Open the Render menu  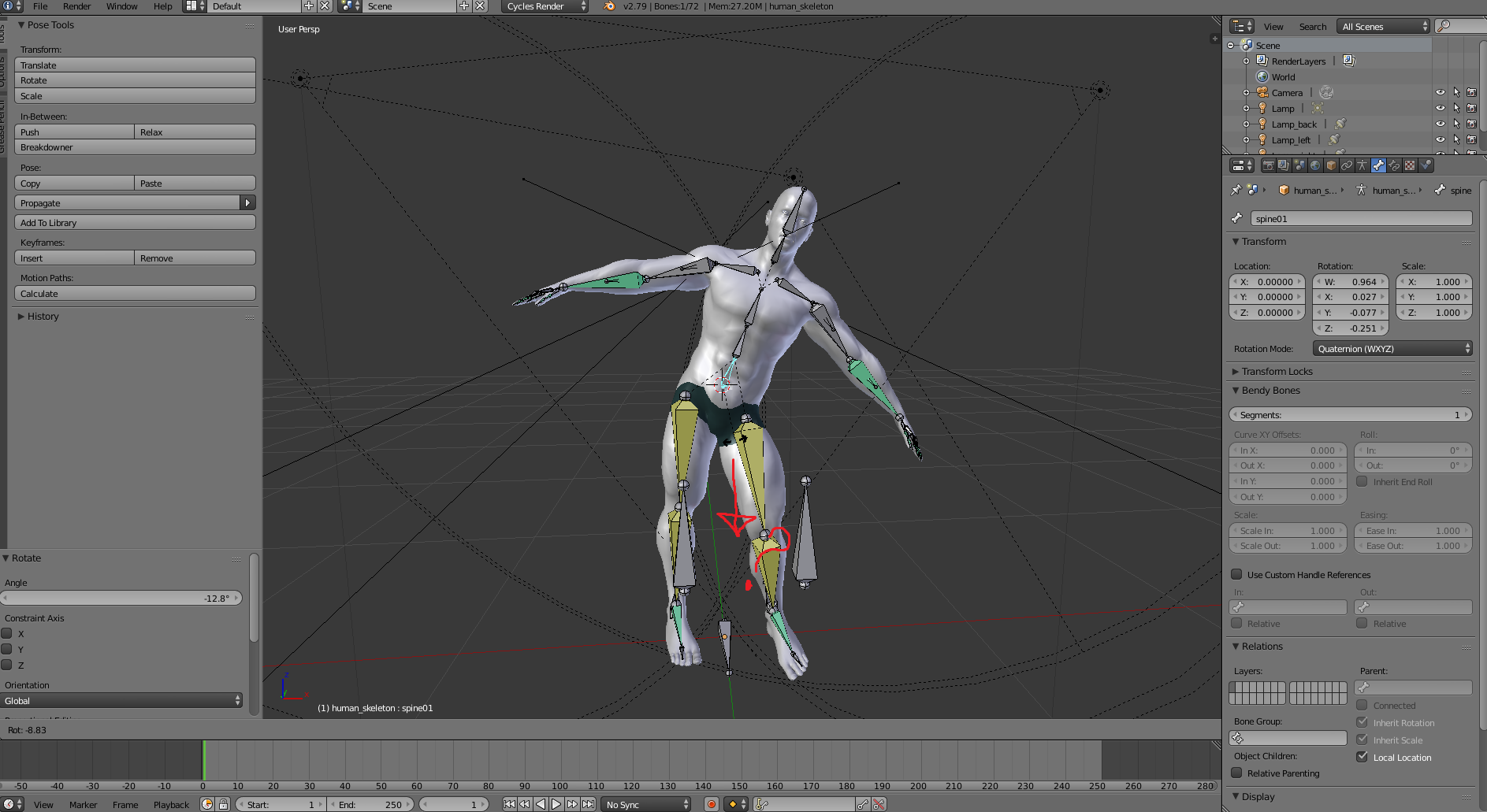pyautogui.click(x=76, y=6)
